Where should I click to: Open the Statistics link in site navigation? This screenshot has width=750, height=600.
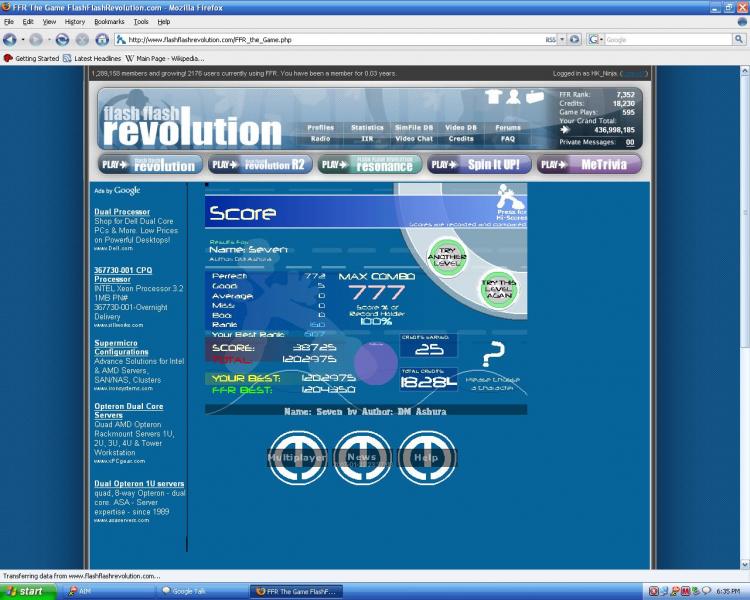367,128
